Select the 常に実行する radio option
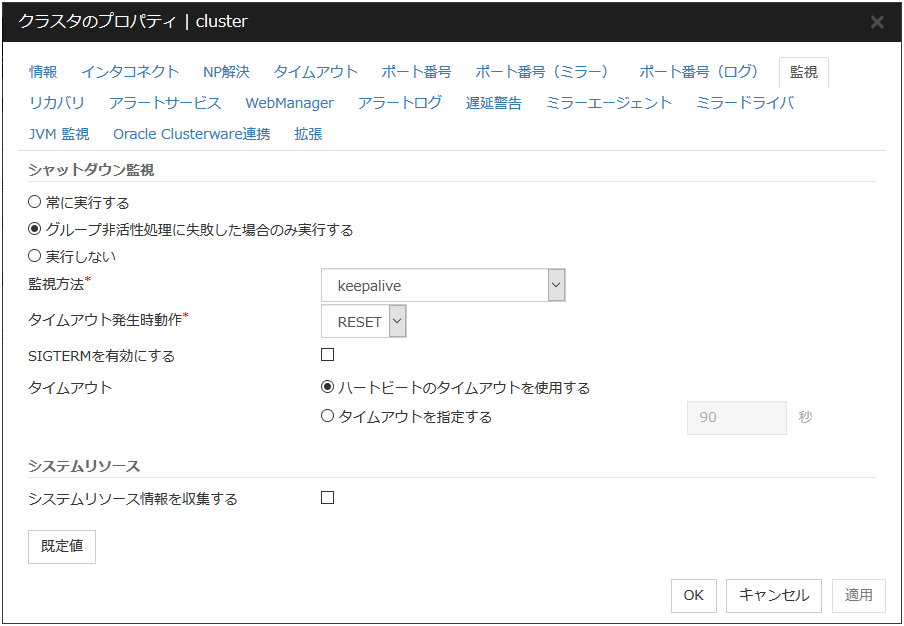This screenshot has width=904, height=626. point(35,202)
